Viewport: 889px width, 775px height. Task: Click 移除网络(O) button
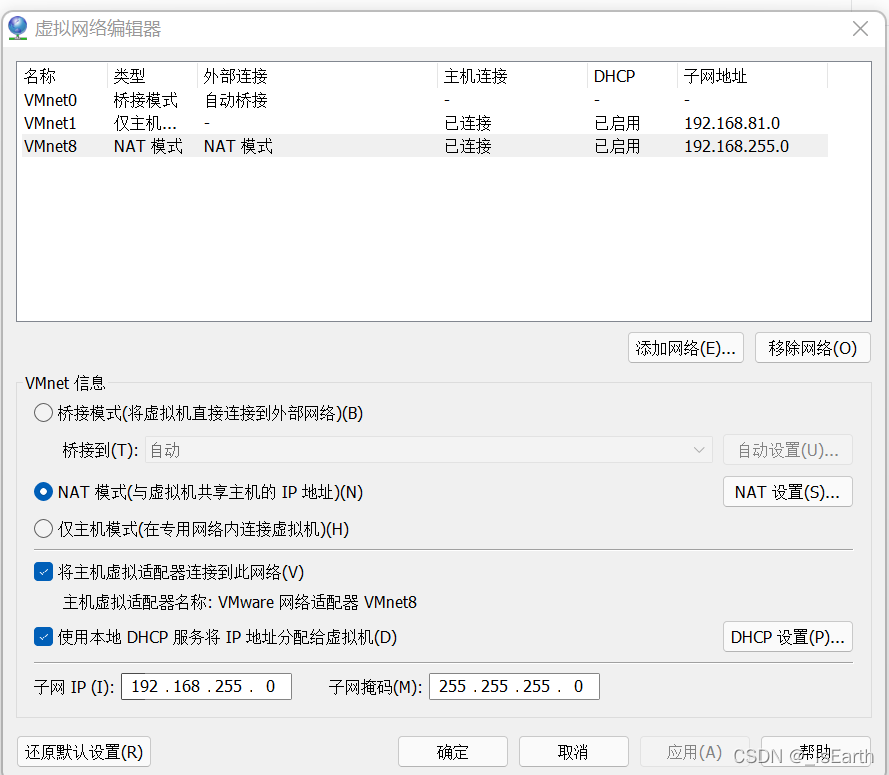[x=812, y=348]
